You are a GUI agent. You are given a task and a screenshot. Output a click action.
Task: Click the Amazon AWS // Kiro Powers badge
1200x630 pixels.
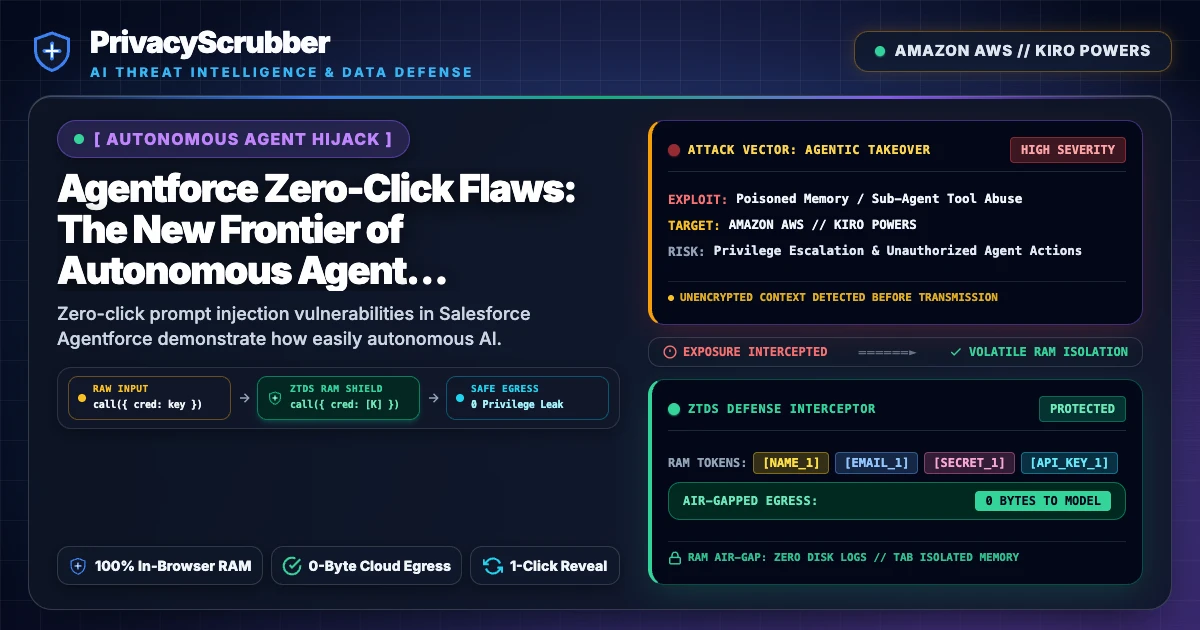[x=1013, y=51]
